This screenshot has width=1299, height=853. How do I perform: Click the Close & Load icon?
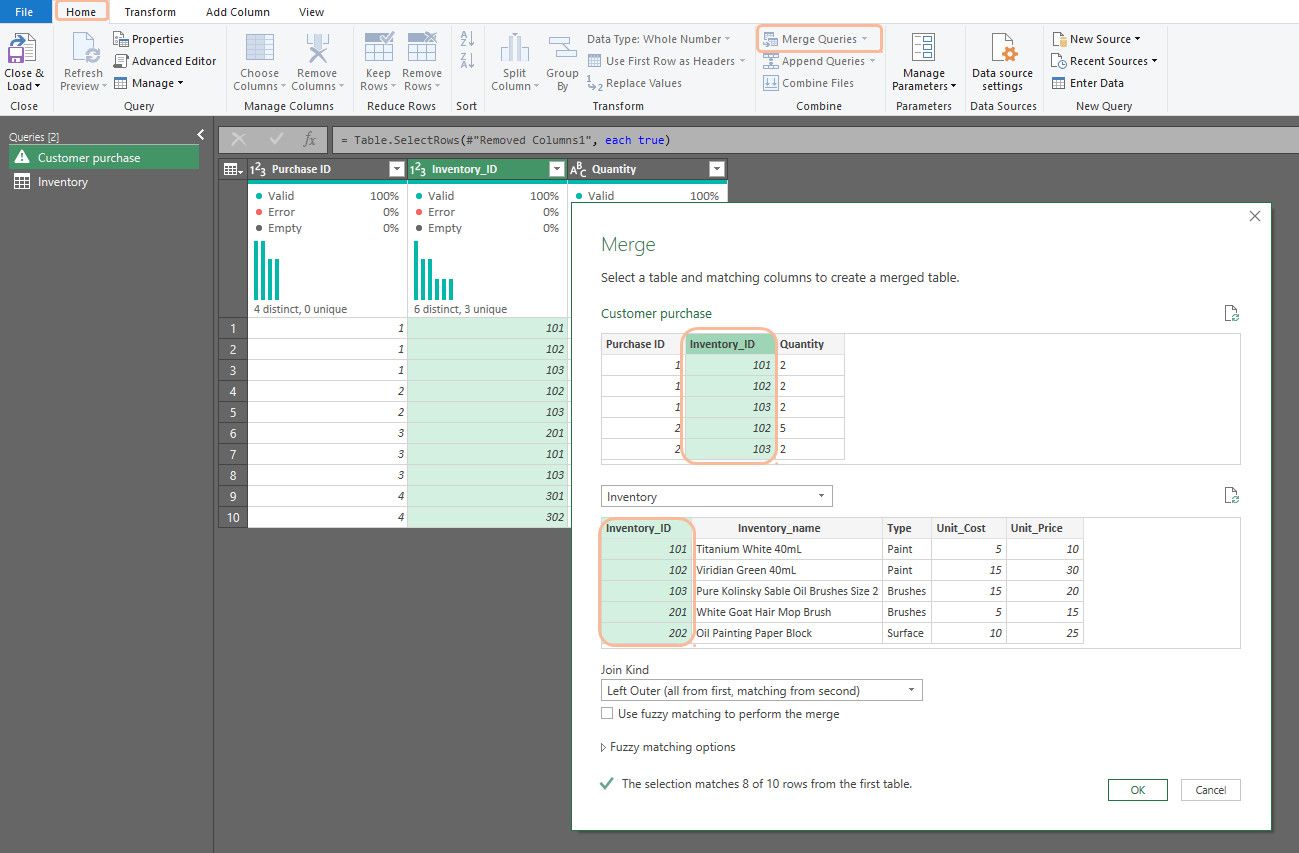[22, 49]
